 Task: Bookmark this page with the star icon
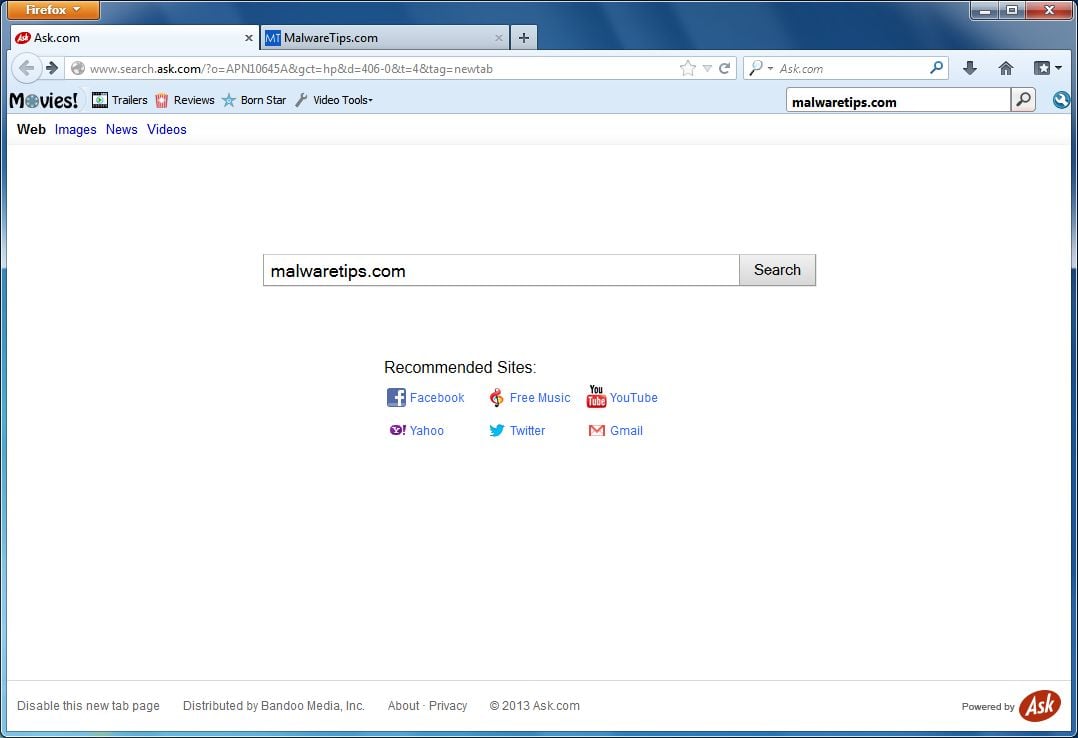[688, 68]
